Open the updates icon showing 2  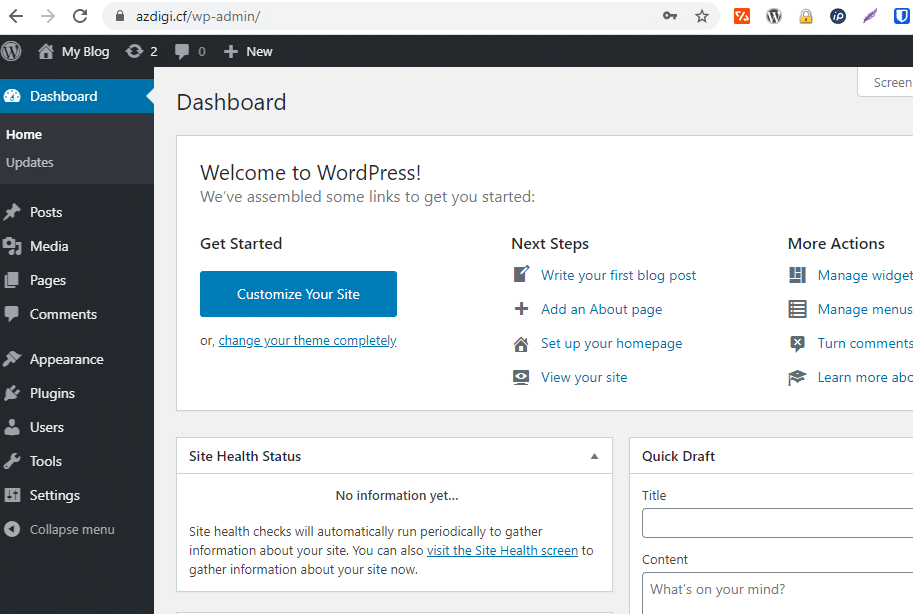pos(141,51)
